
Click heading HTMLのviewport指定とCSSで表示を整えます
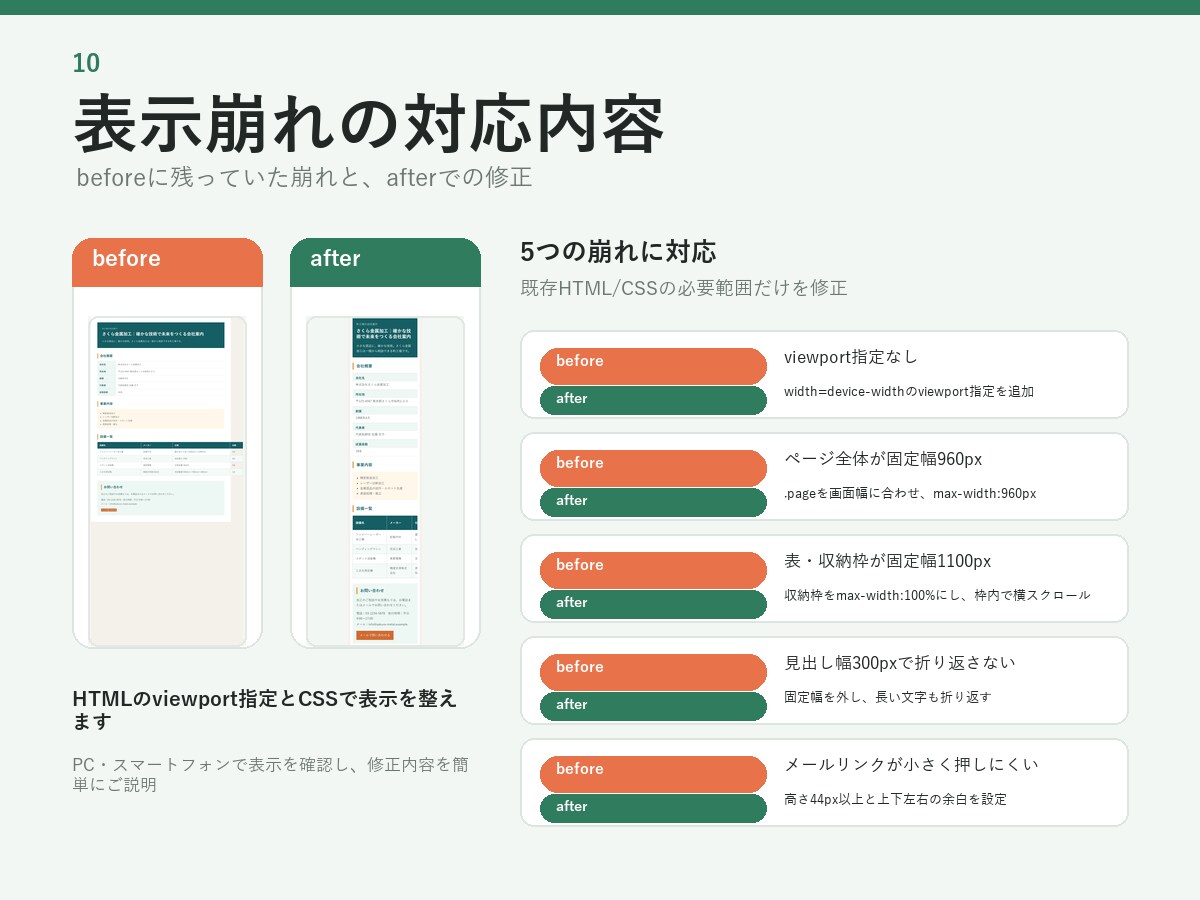(x=265, y=710)
